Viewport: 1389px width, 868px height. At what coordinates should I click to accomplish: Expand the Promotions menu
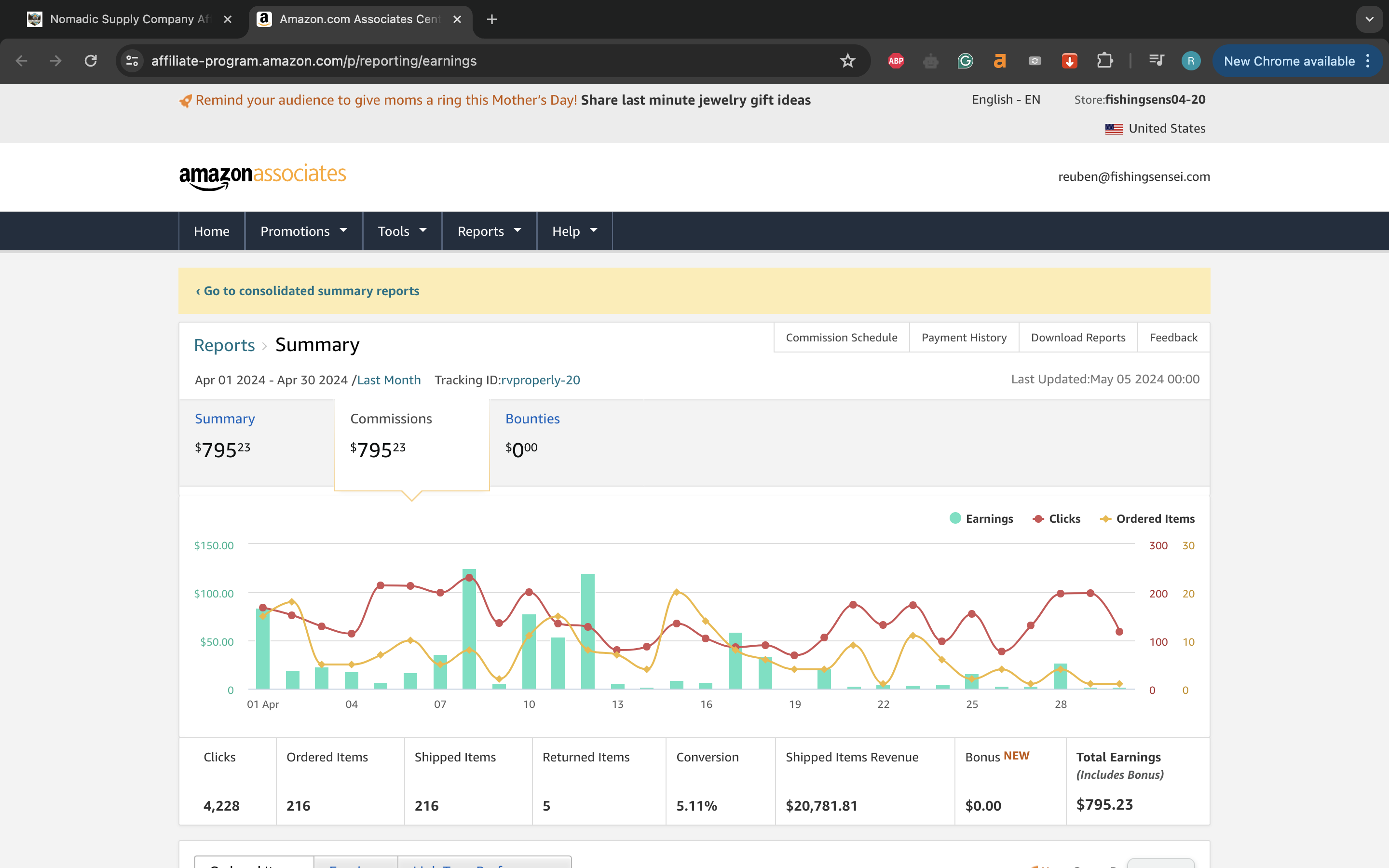(x=304, y=231)
